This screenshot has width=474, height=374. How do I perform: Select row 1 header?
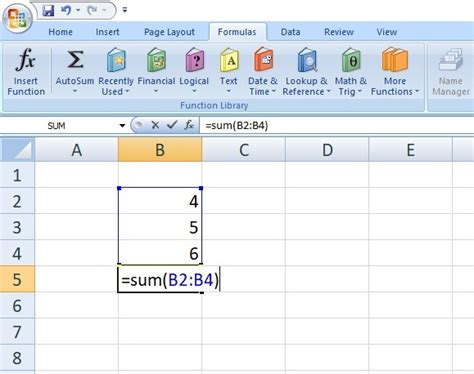point(17,175)
